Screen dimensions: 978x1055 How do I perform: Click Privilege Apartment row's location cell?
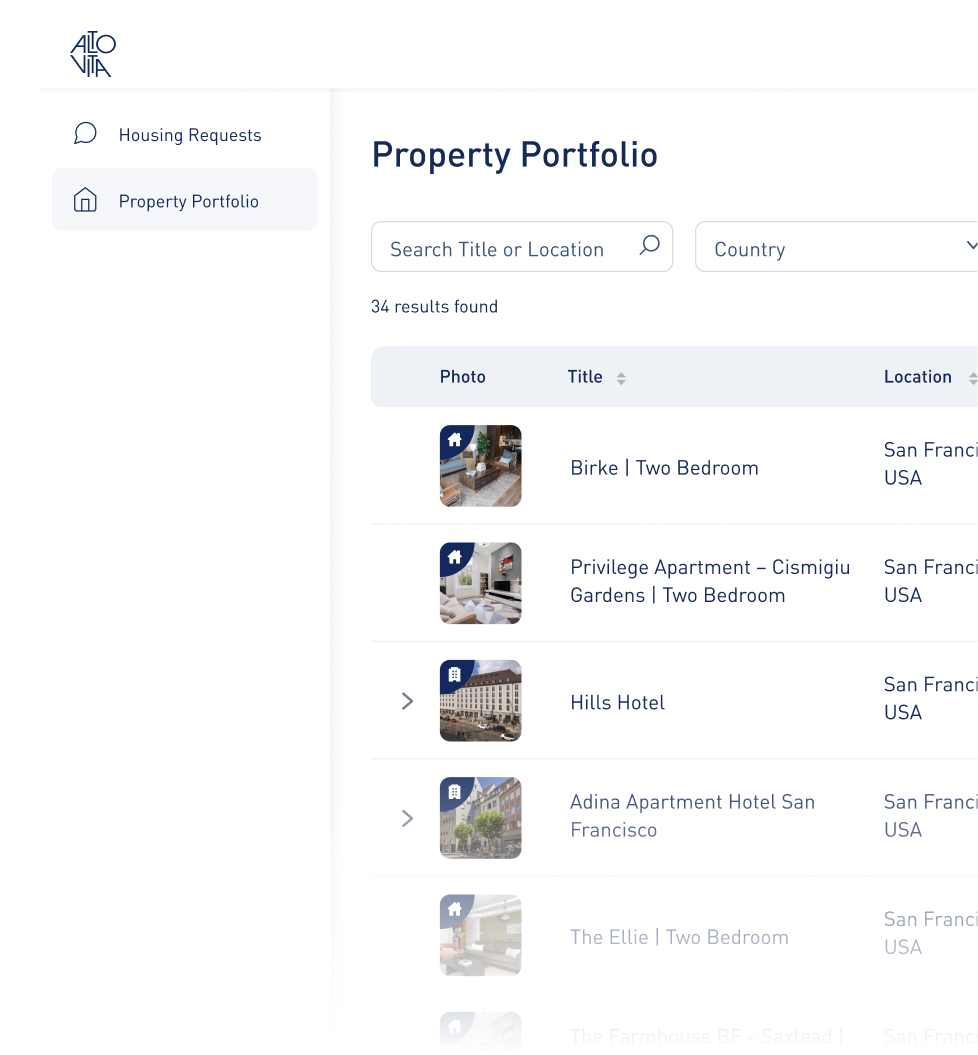[931, 581]
